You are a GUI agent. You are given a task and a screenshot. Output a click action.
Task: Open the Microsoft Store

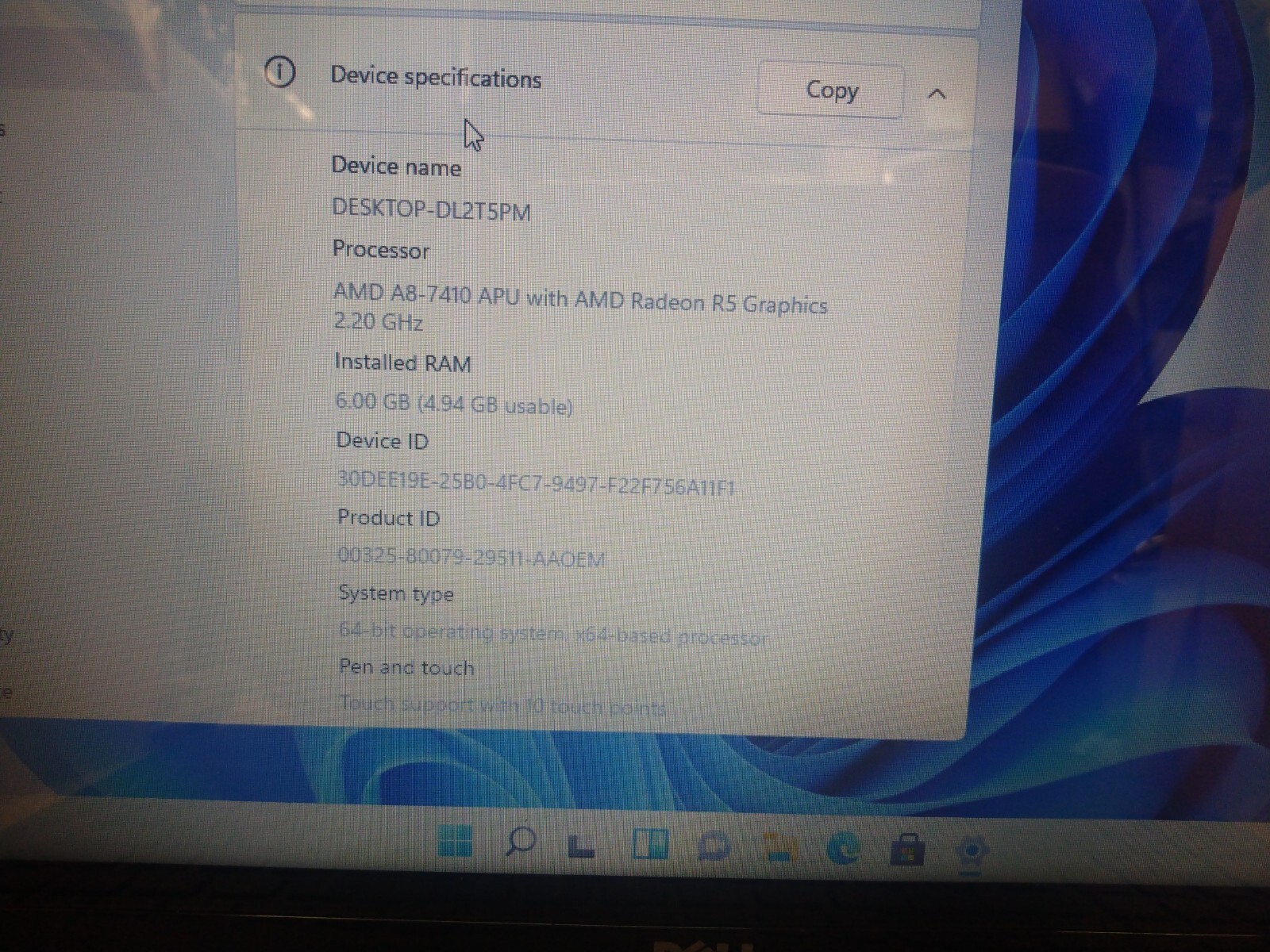tap(907, 850)
